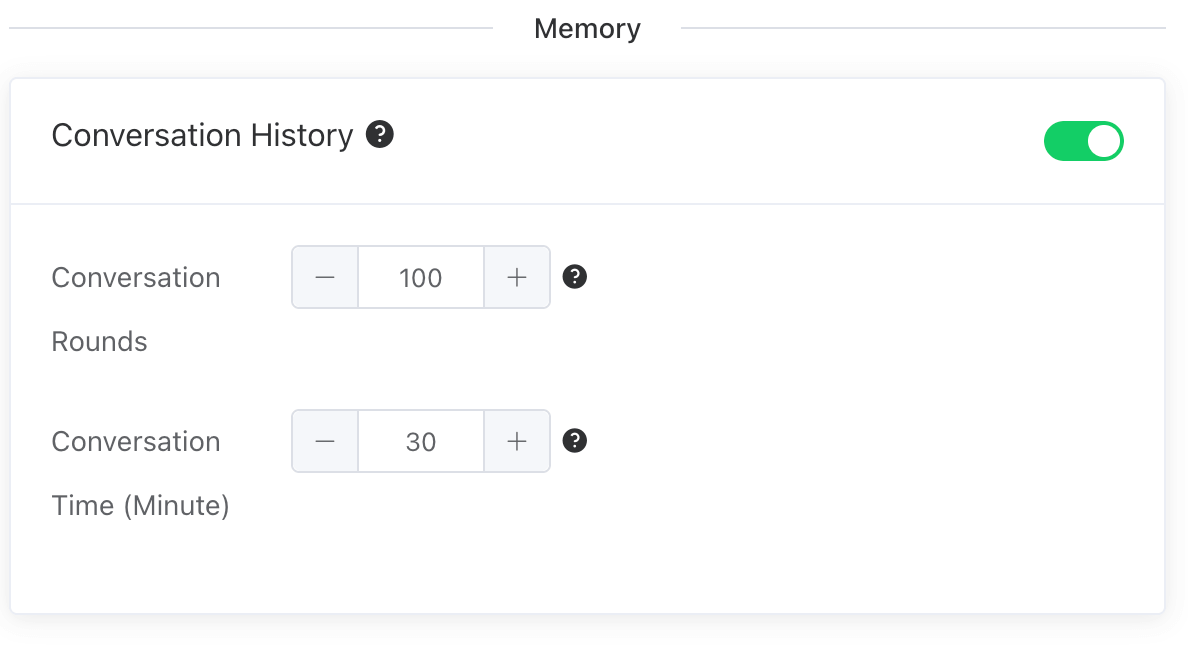
Task: Open the Conversation Rounds help tooltip icon
Action: tap(574, 277)
